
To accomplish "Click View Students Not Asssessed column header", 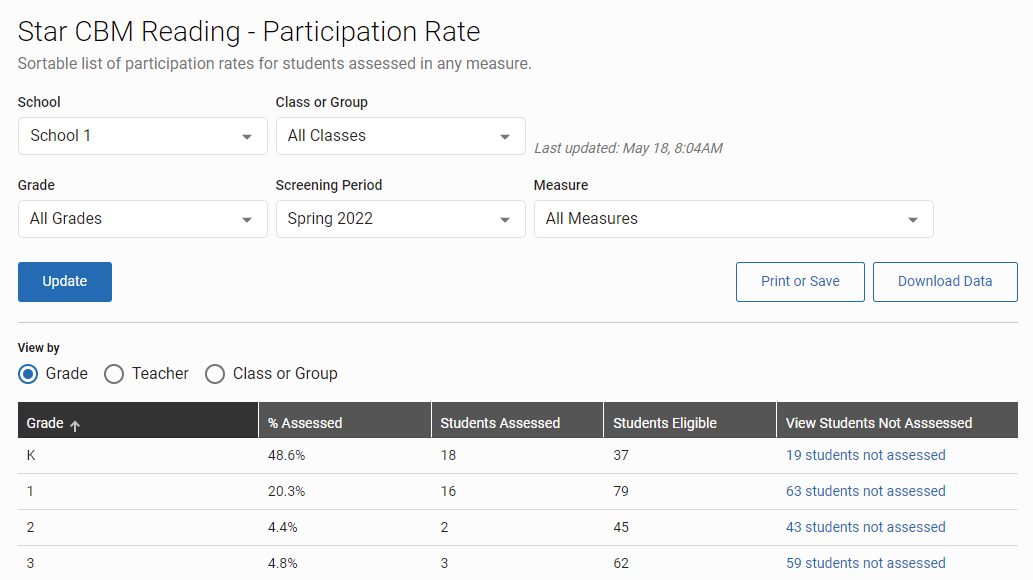I will pyautogui.click(x=897, y=420).
